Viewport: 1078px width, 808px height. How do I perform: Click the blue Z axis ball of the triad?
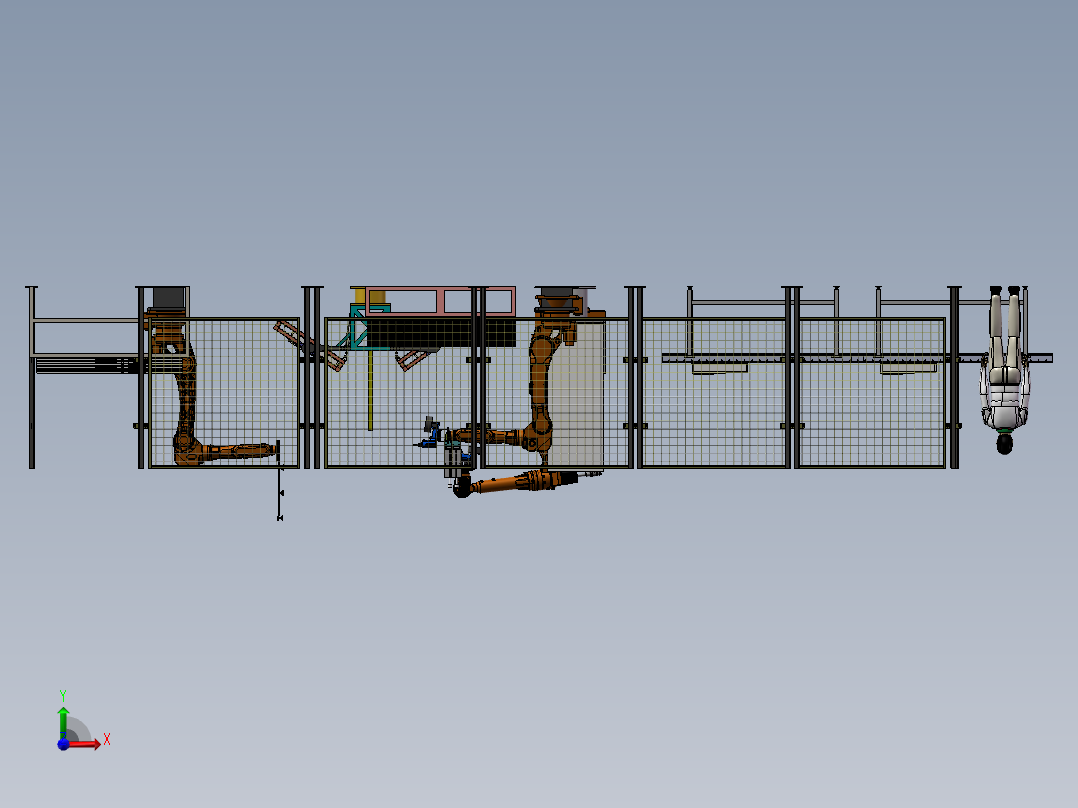[x=63, y=745]
